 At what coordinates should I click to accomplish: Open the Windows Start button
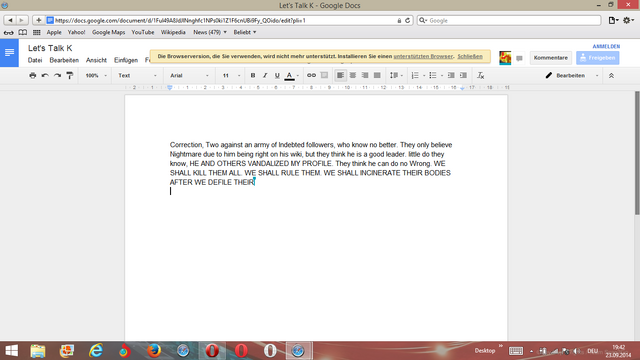[12, 351]
